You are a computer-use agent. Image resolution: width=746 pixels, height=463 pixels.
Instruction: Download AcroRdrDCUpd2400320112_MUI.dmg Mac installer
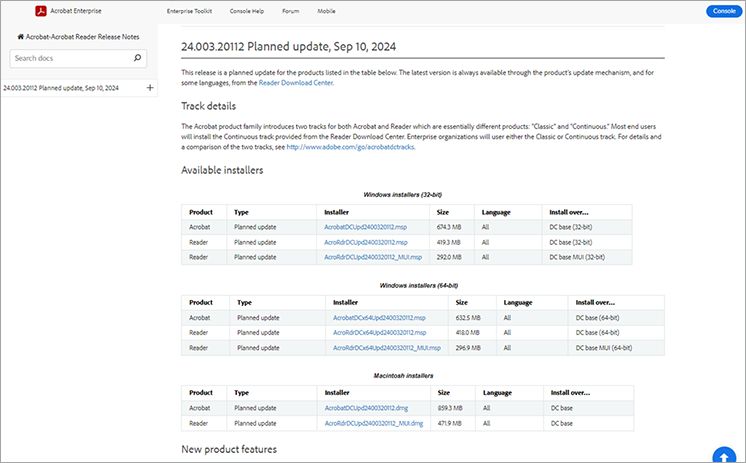coord(366,423)
